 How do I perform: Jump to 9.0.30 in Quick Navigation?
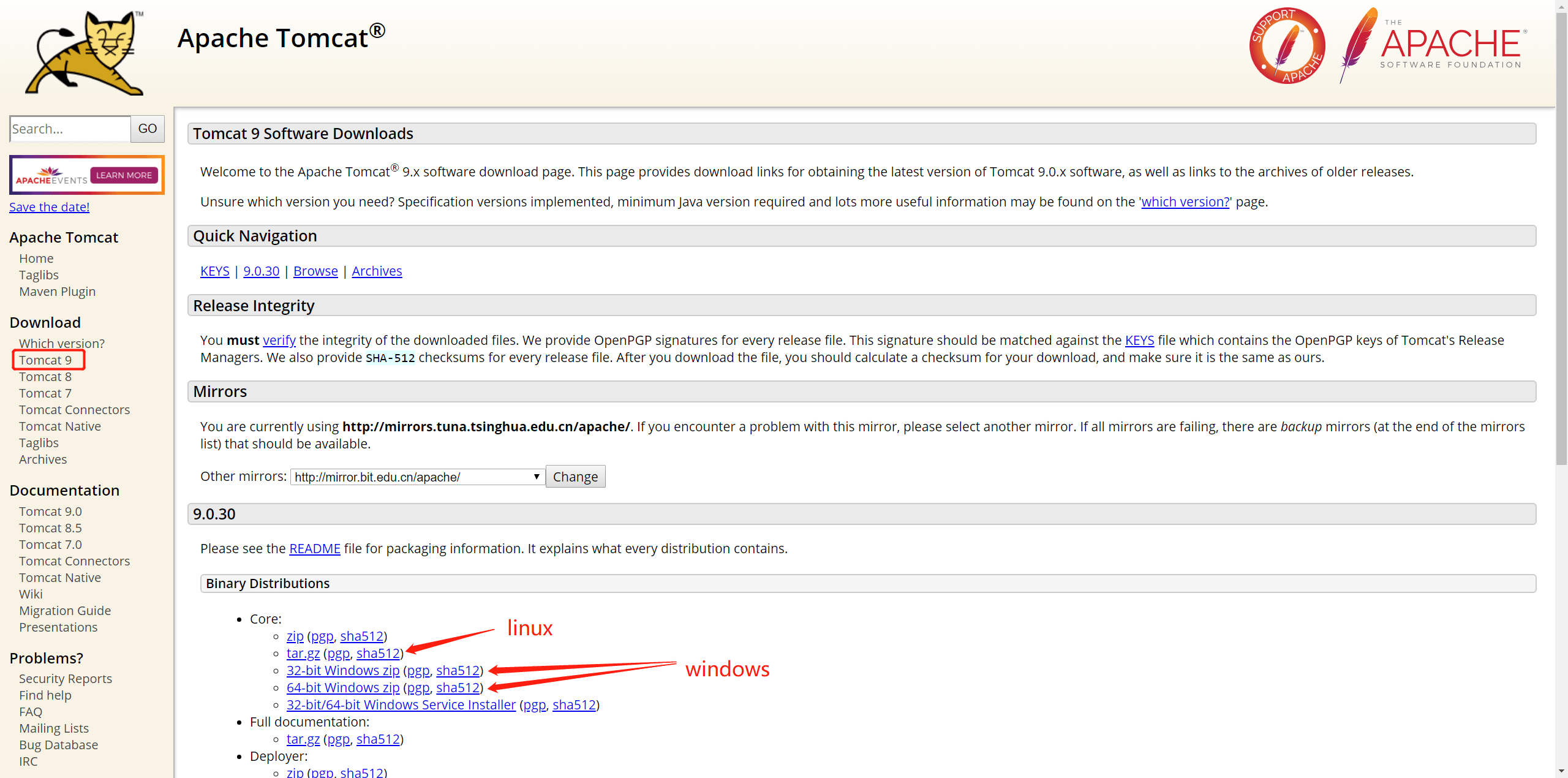coord(262,271)
